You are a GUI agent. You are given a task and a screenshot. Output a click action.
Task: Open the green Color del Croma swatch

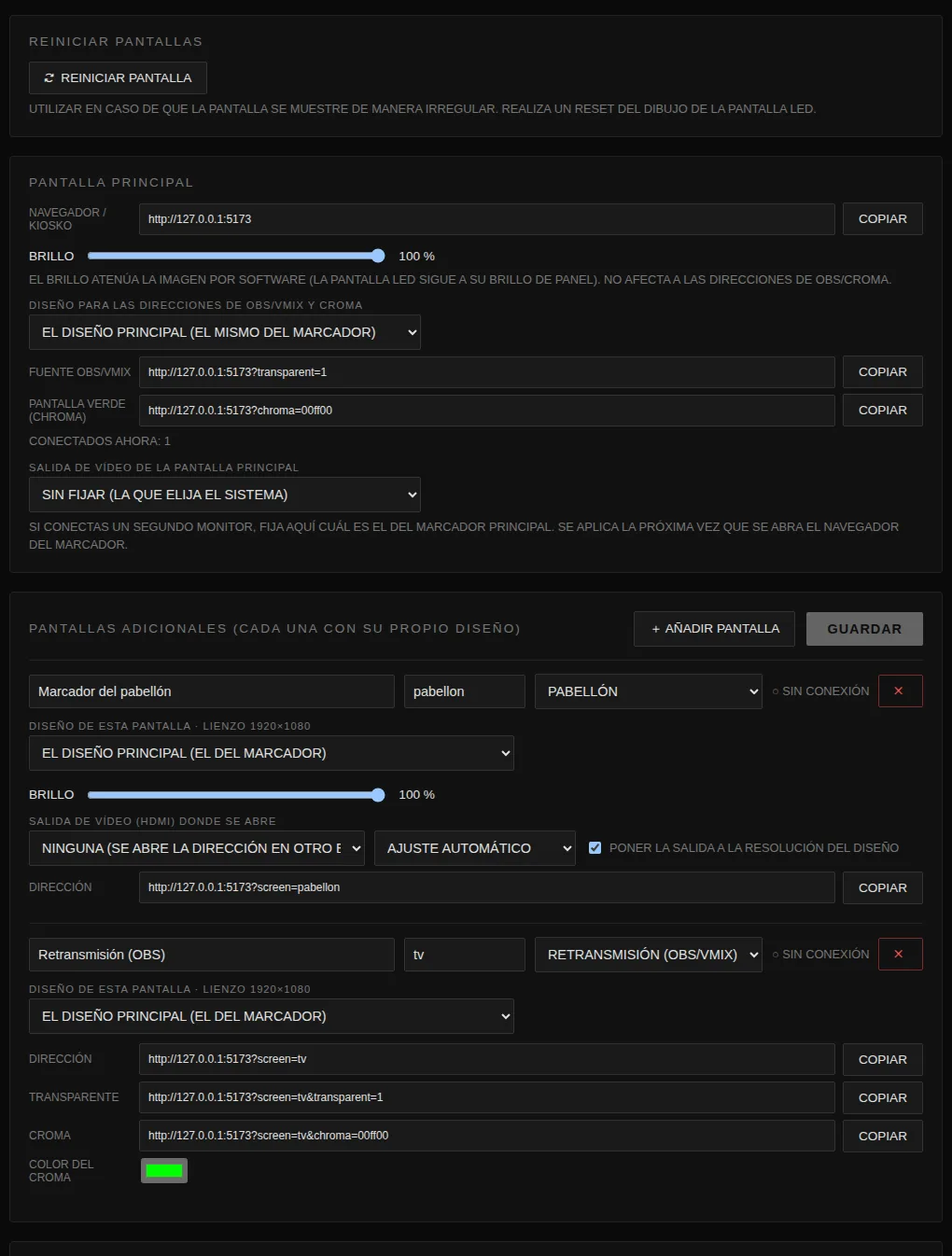coord(164,1171)
